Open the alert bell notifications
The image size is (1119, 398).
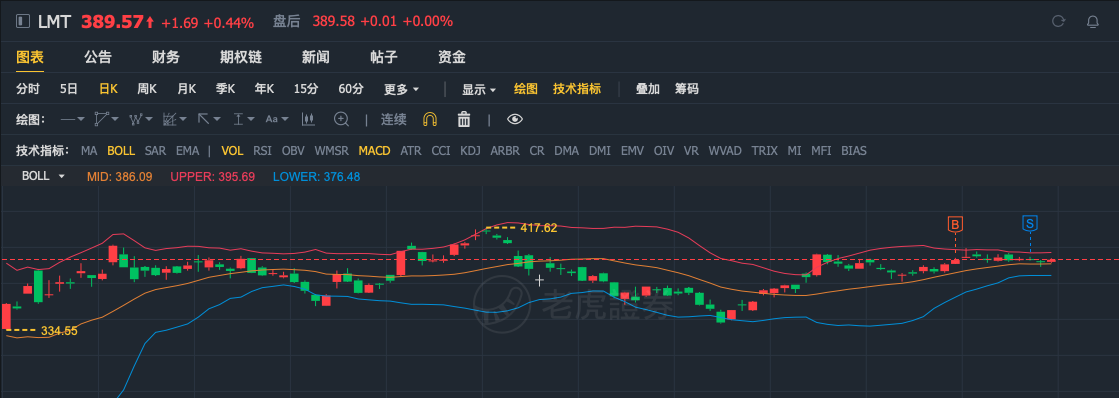coord(1093,21)
